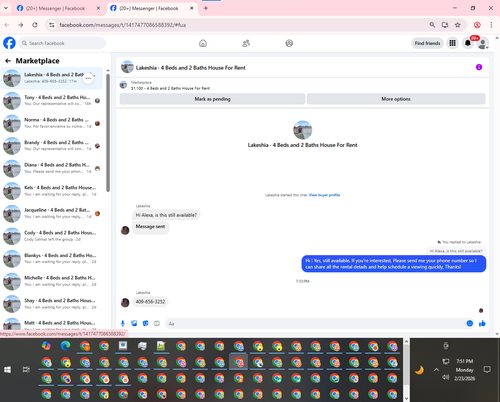Click the Search Facebook field
This screenshot has height=402, width=500.
[62, 43]
